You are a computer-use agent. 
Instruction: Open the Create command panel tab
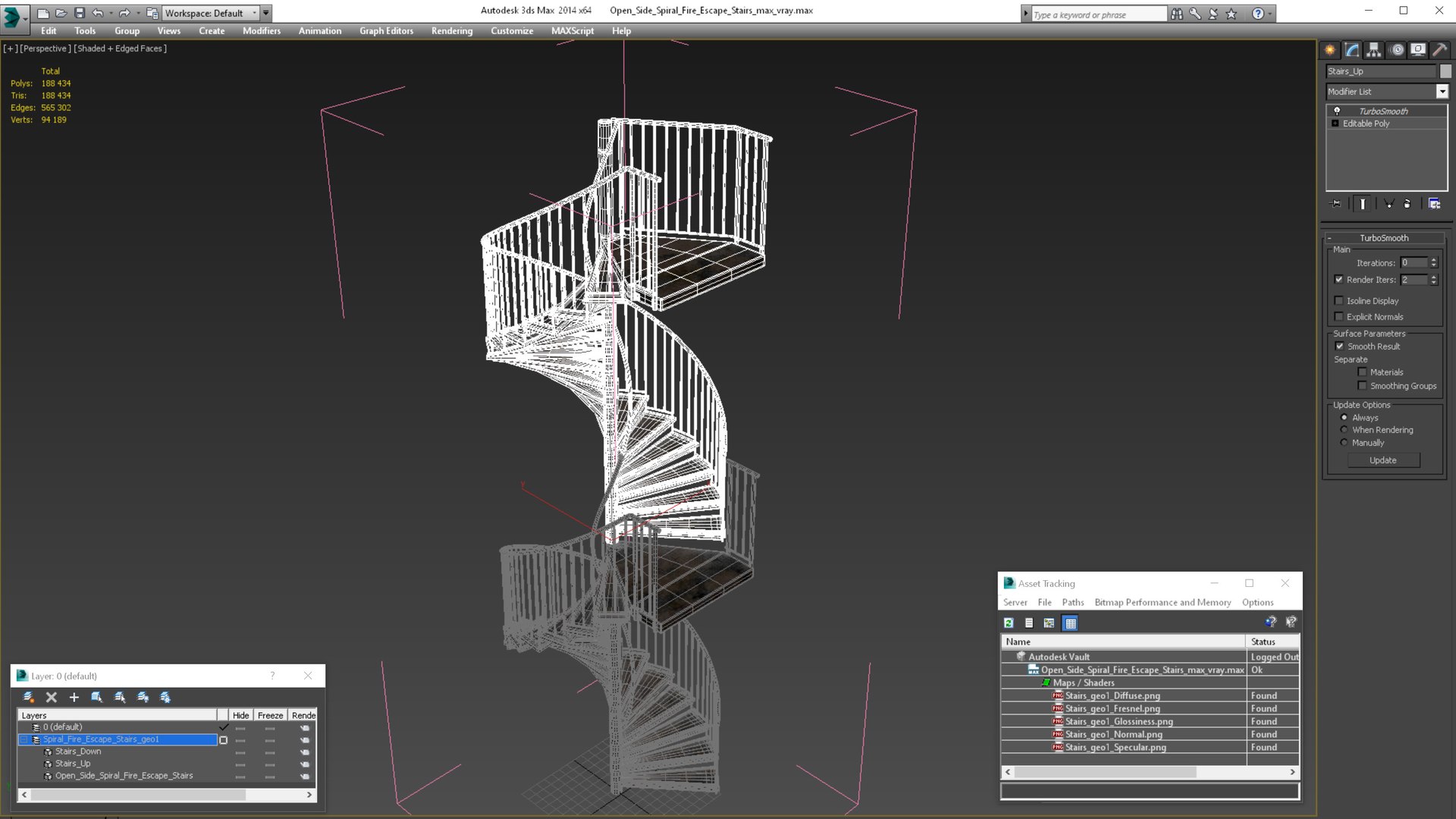click(1330, 50)
